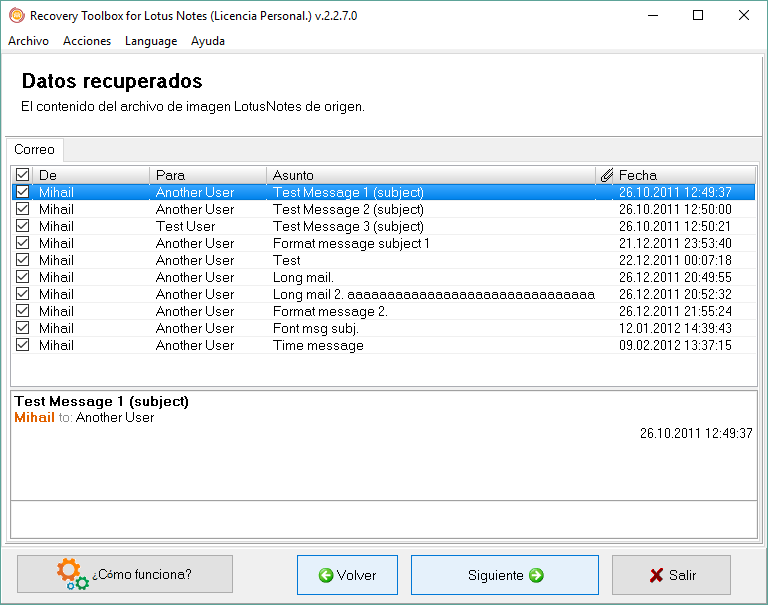Go back with the Volver button
The image size is (768, 605).
click(347, 575)
